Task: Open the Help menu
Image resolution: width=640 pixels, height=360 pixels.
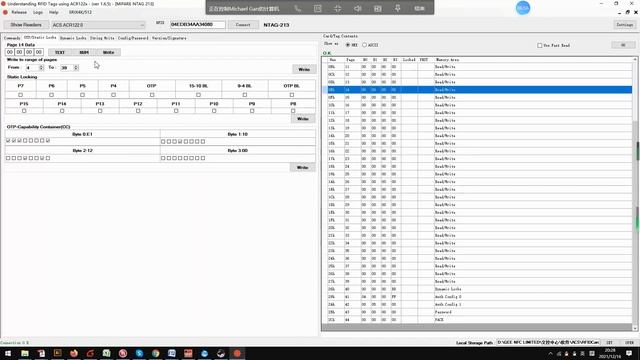Action: [53, 12]
